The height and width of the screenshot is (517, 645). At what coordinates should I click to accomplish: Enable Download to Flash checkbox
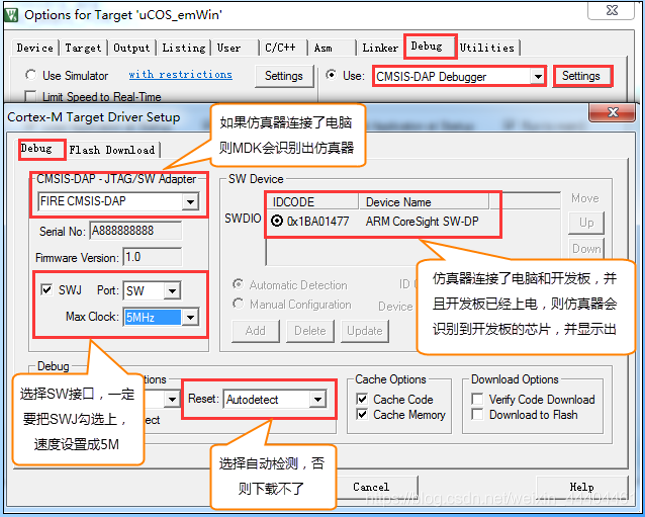point(477,414)
